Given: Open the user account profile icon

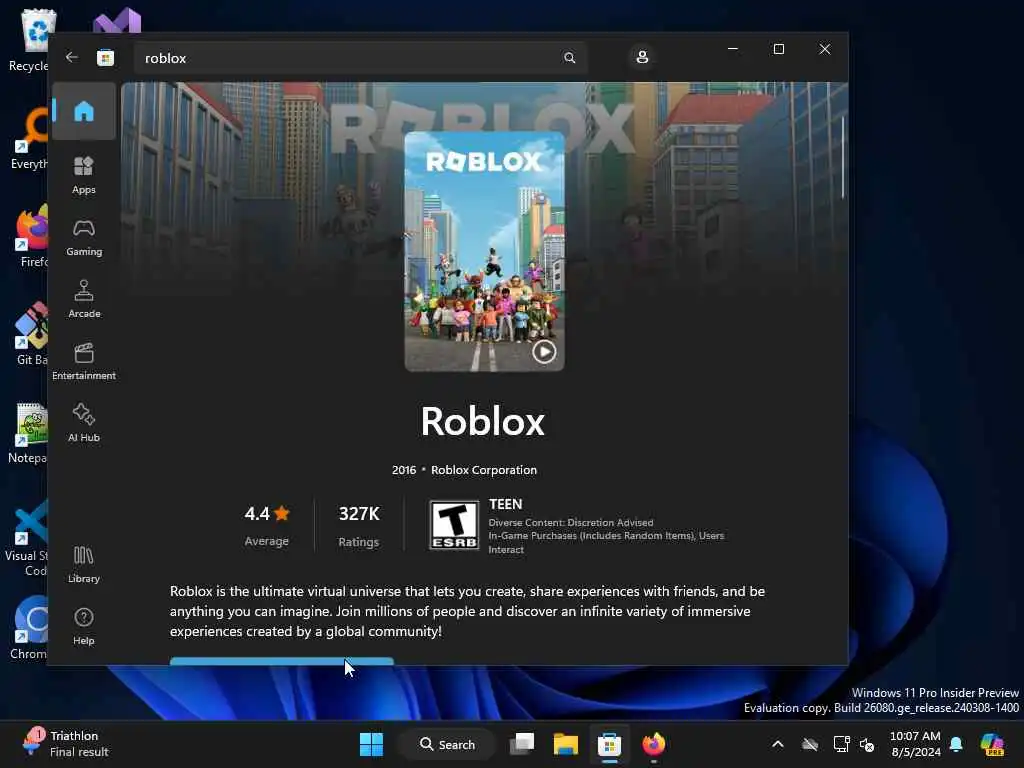Looking at the screenshot, I should (642, 57).
